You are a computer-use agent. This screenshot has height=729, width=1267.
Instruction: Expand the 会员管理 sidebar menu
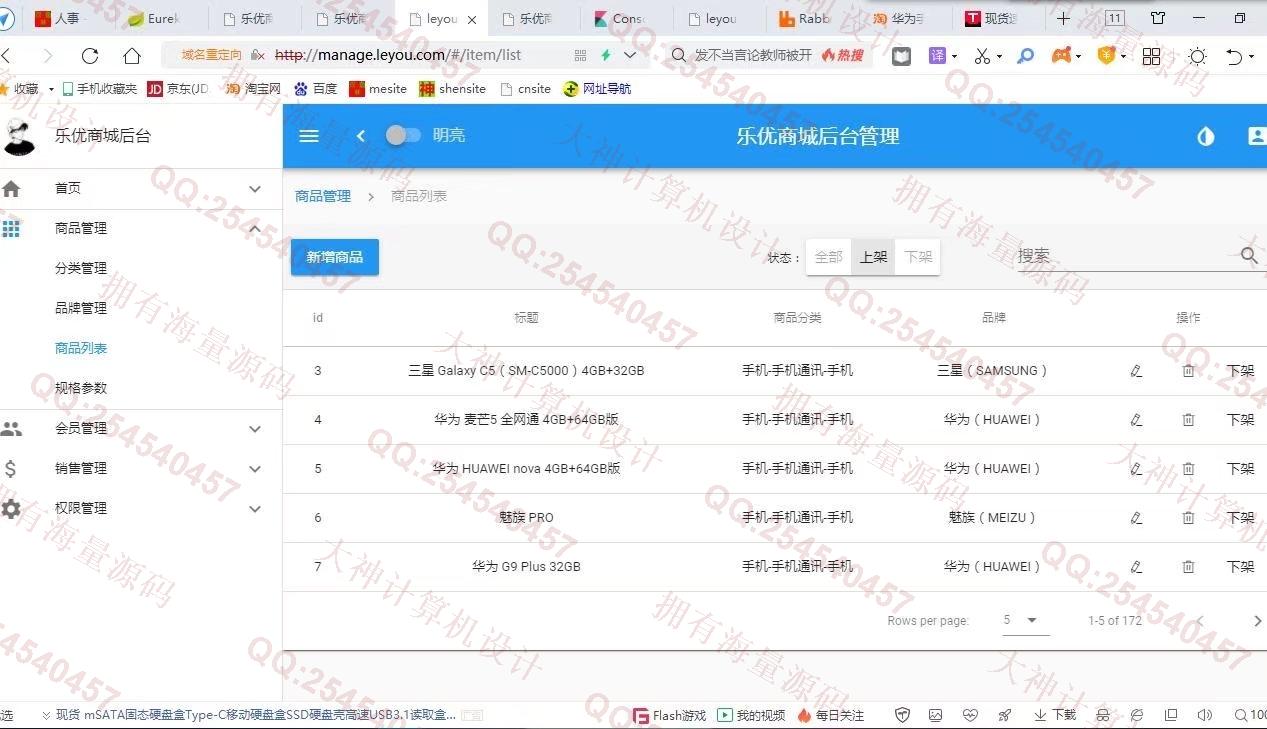tap(141, 429)
